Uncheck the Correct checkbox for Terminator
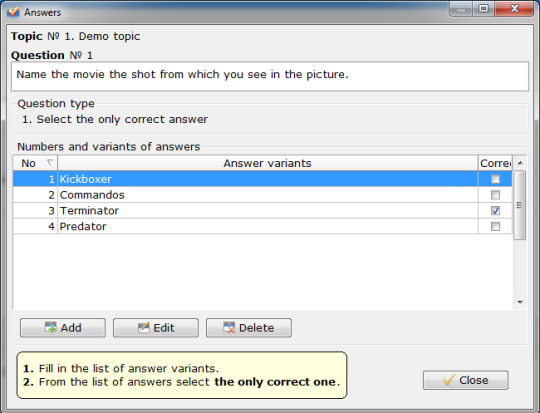This screenshot has width=540, height=413. [495, 210]
